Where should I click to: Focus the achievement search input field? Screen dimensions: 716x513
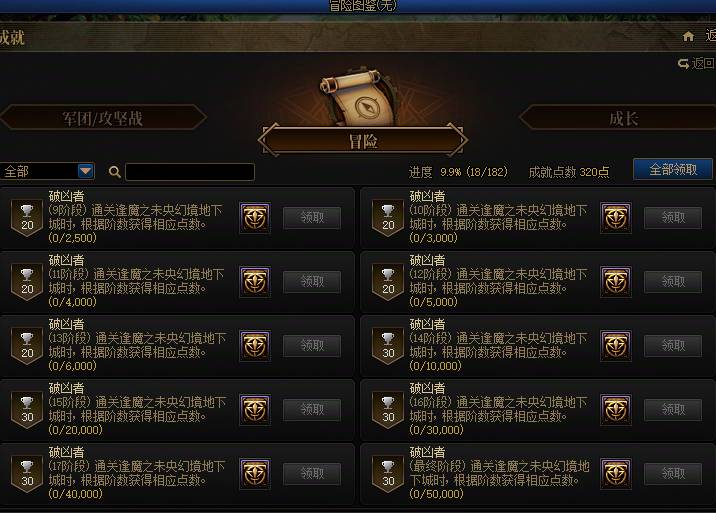click(190, 172)
